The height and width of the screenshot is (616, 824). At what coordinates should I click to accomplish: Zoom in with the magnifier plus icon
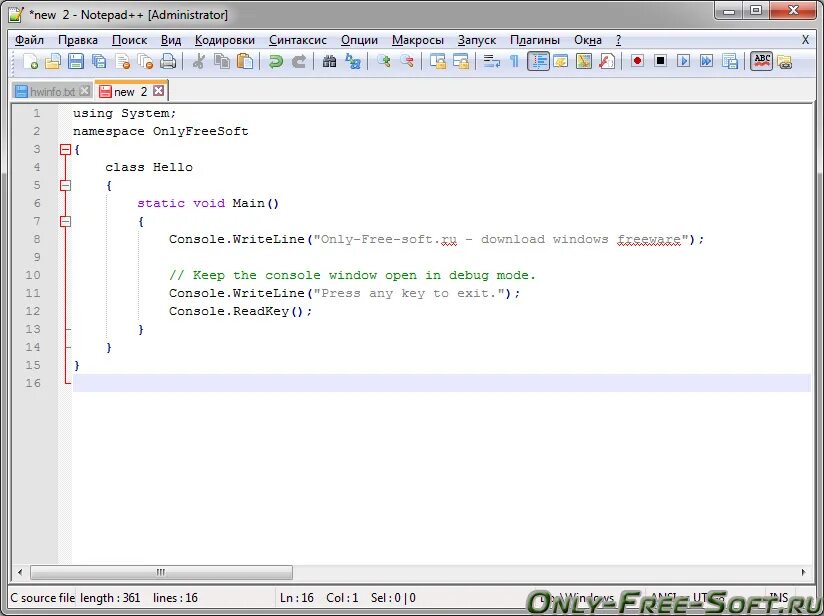pos(383,61)
